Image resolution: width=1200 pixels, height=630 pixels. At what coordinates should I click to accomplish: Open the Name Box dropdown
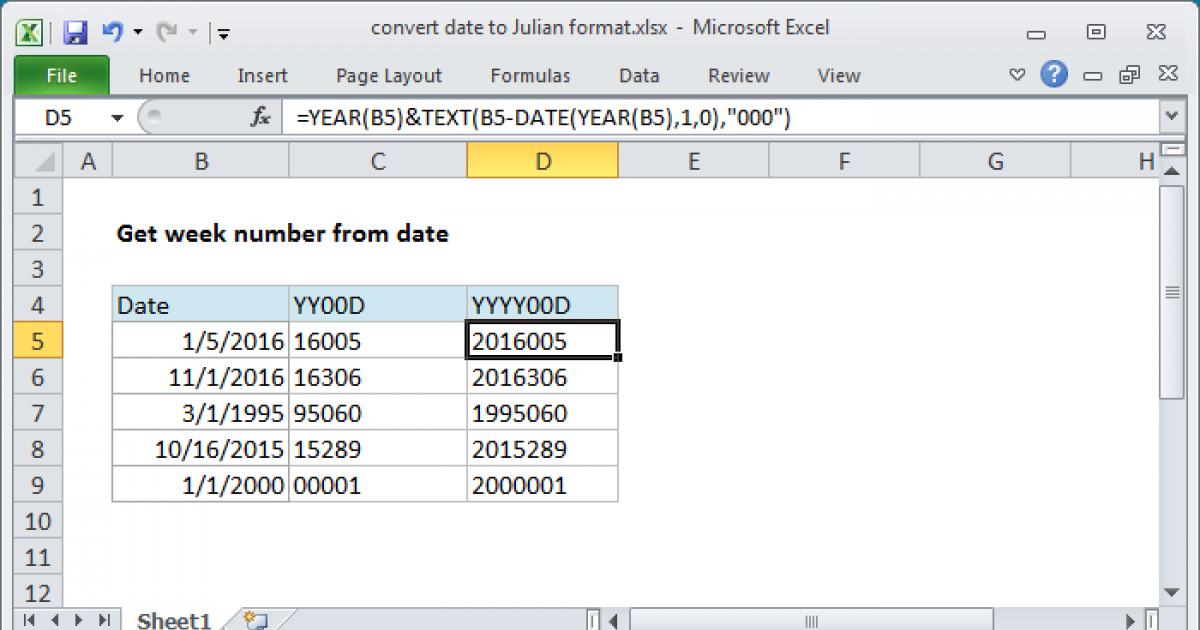click(x=117, y=117)
